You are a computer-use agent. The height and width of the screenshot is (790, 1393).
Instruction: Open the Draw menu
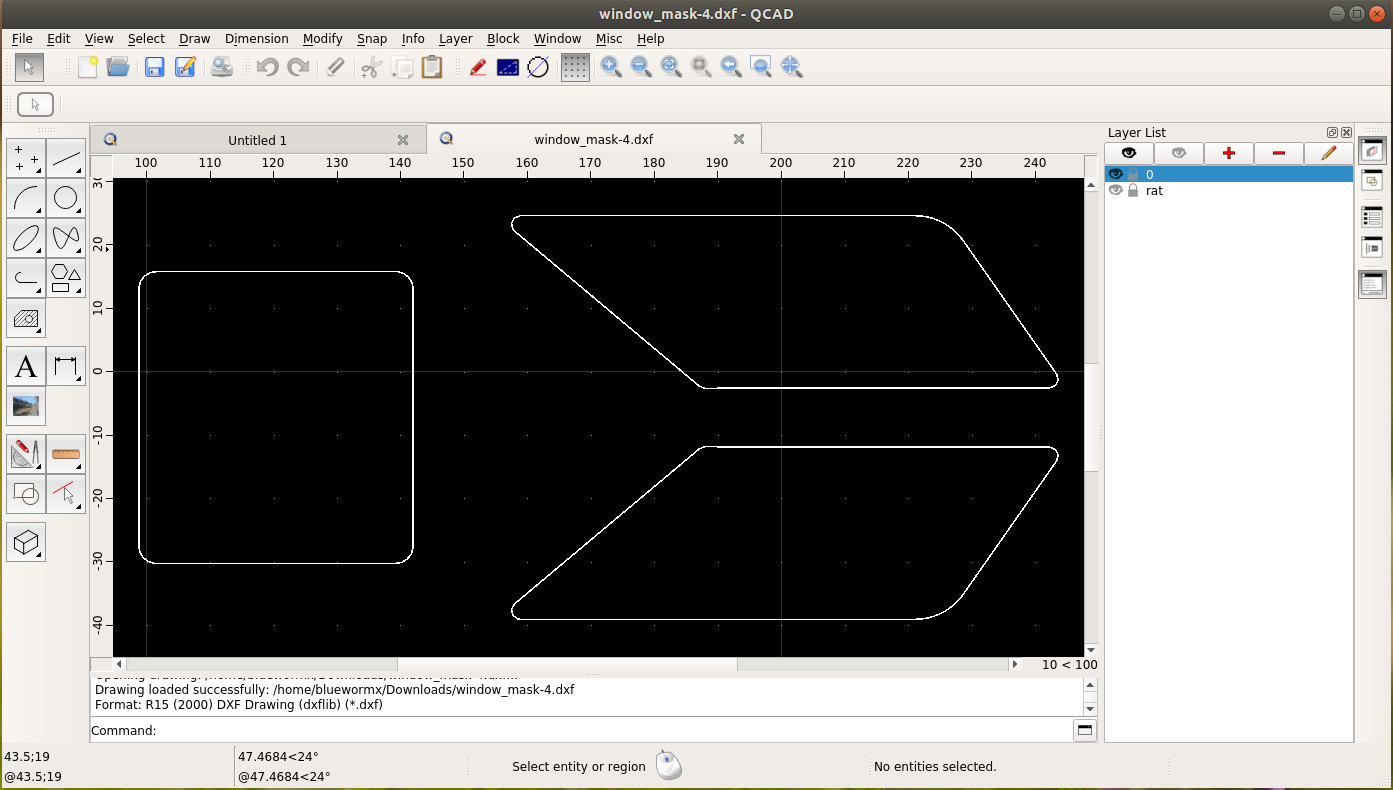pyautogui.click(x=195, y=38)
